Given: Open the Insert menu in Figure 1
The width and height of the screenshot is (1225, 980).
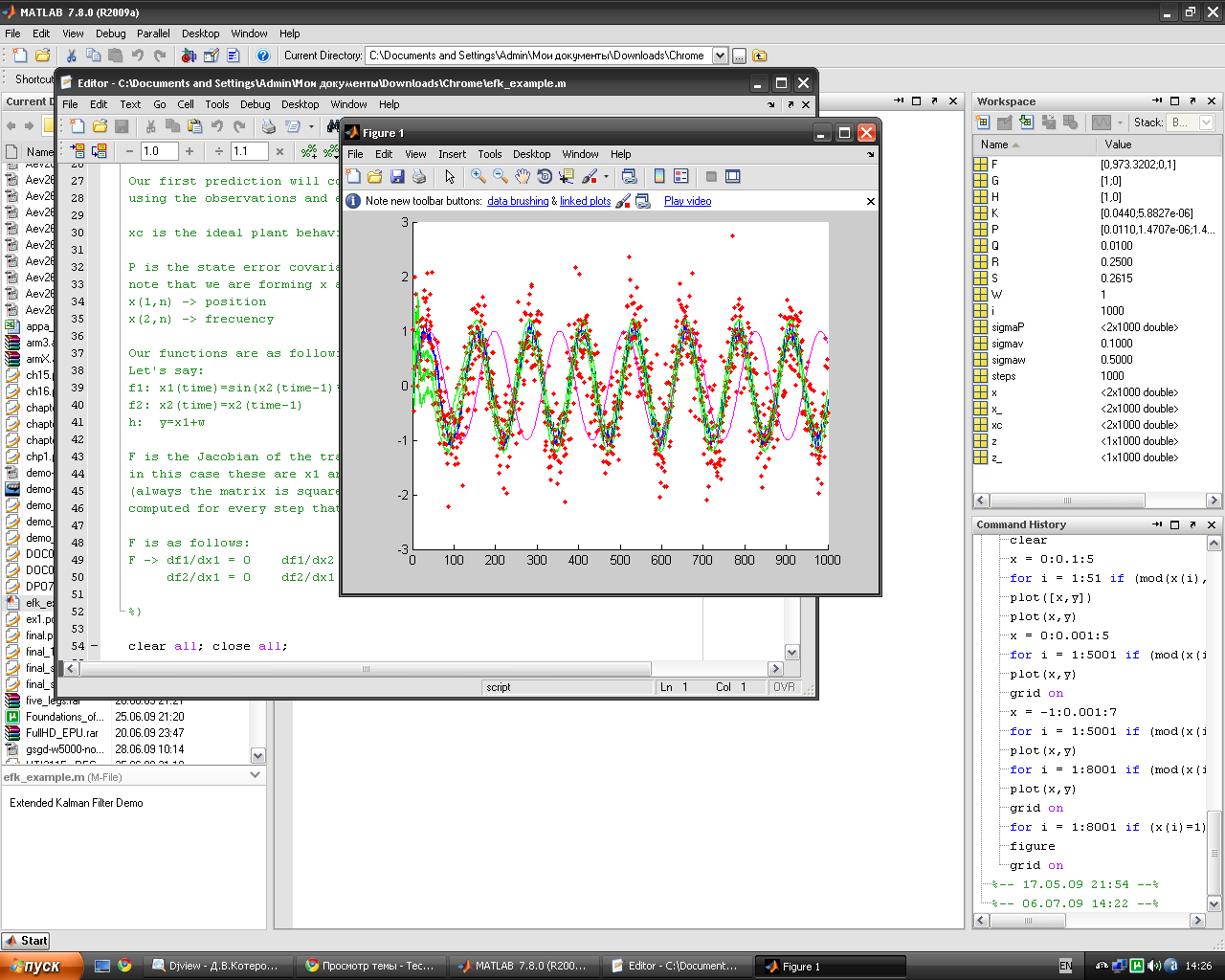Looking at the screenshot, I should click(x=452, y=154).
